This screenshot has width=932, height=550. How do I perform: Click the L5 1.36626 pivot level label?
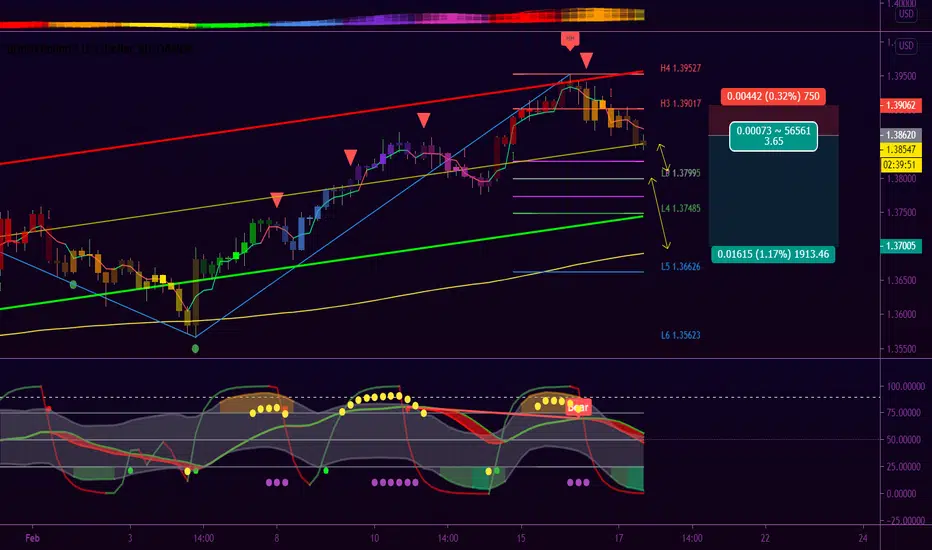(681, 266)
